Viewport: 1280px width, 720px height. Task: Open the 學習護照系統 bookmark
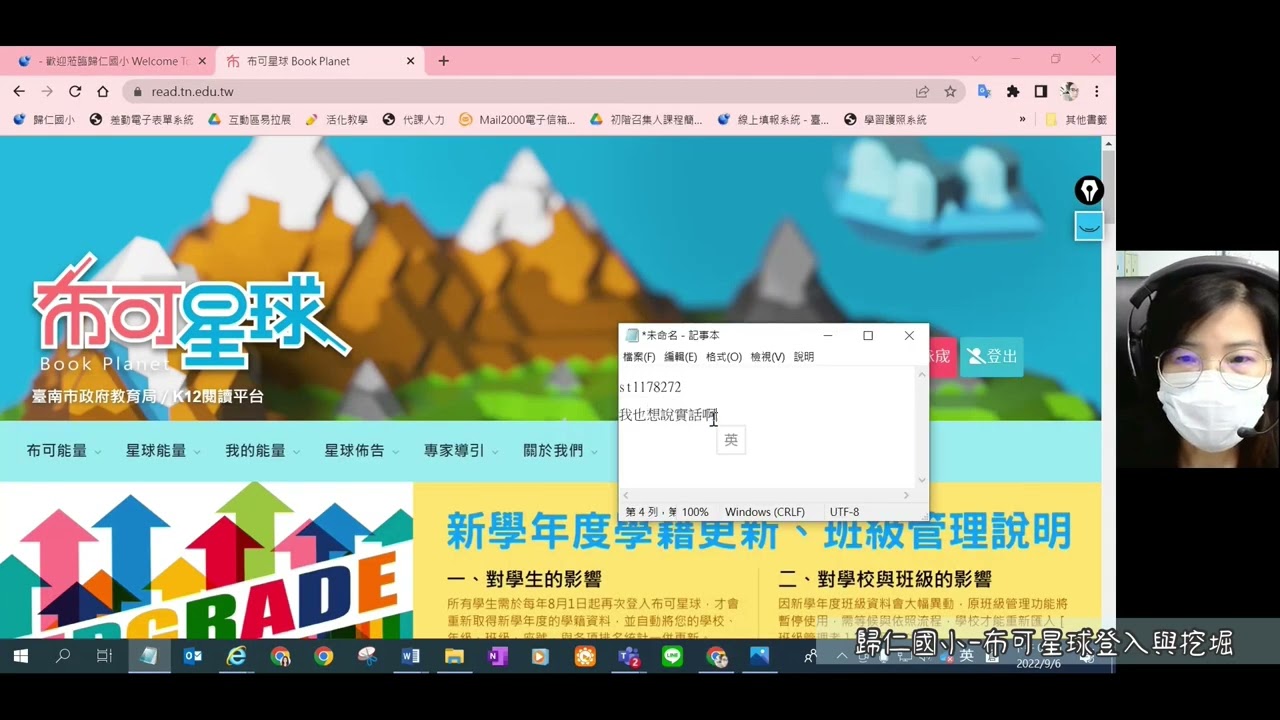pyautogui.click(x=885, y=119)
